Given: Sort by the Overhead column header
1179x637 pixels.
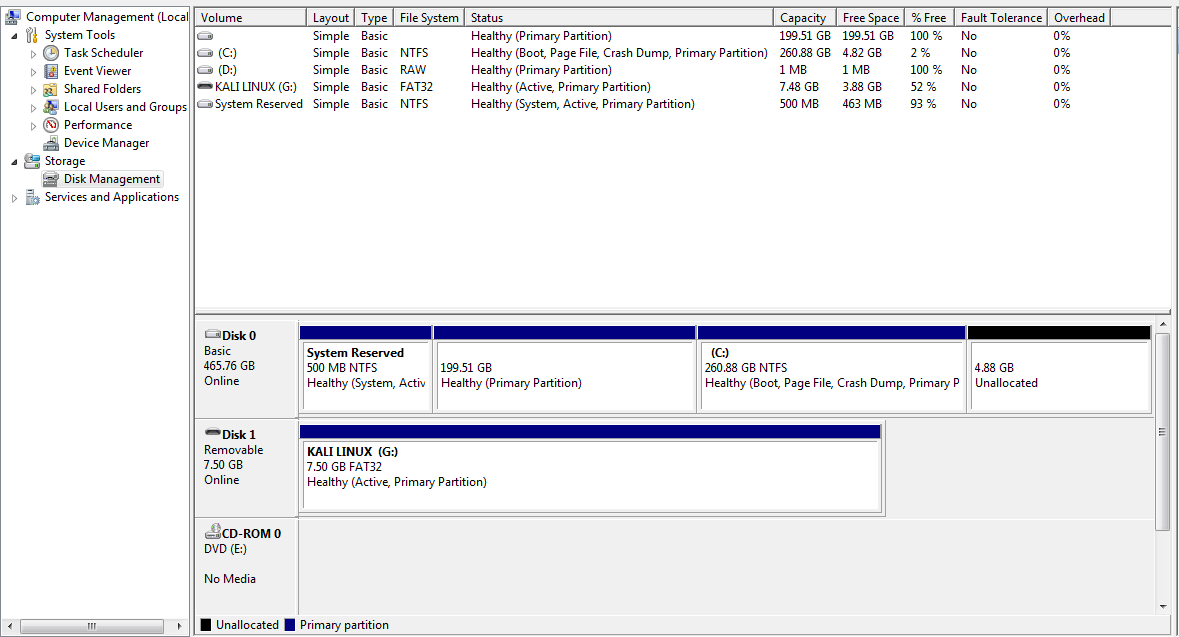Looking at the screenshot, I should tap(1079, 17).
